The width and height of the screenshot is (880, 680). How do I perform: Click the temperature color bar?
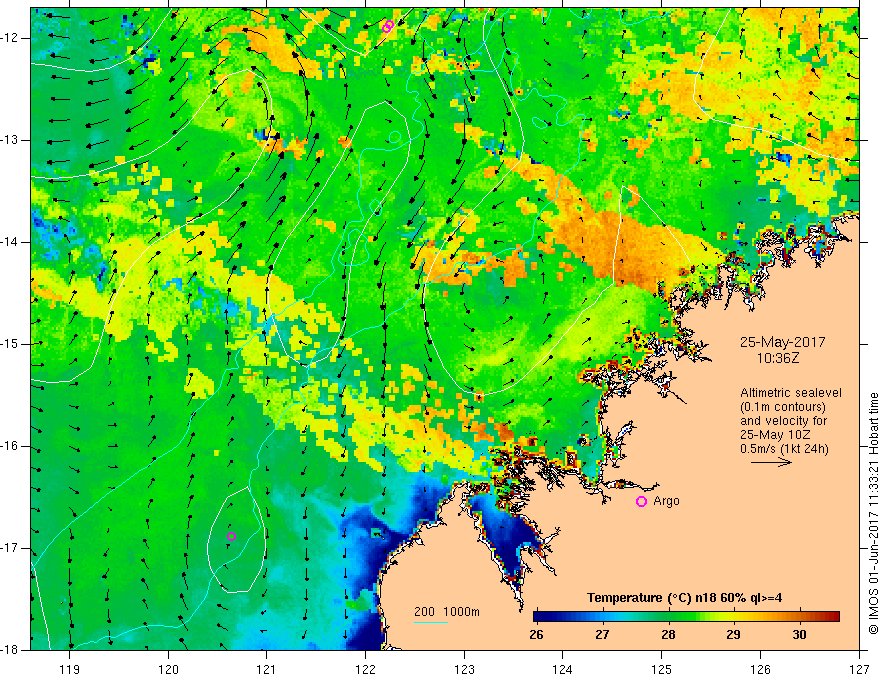click(x=686, y=616)
